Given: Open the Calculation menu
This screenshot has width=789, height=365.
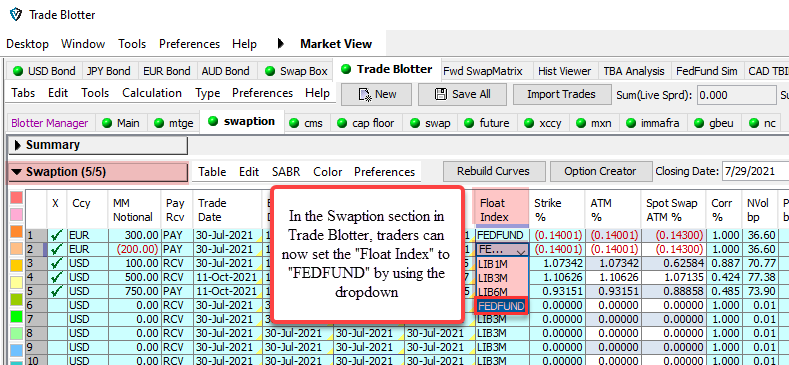Looking at the screenshot, I should point(152,93).
